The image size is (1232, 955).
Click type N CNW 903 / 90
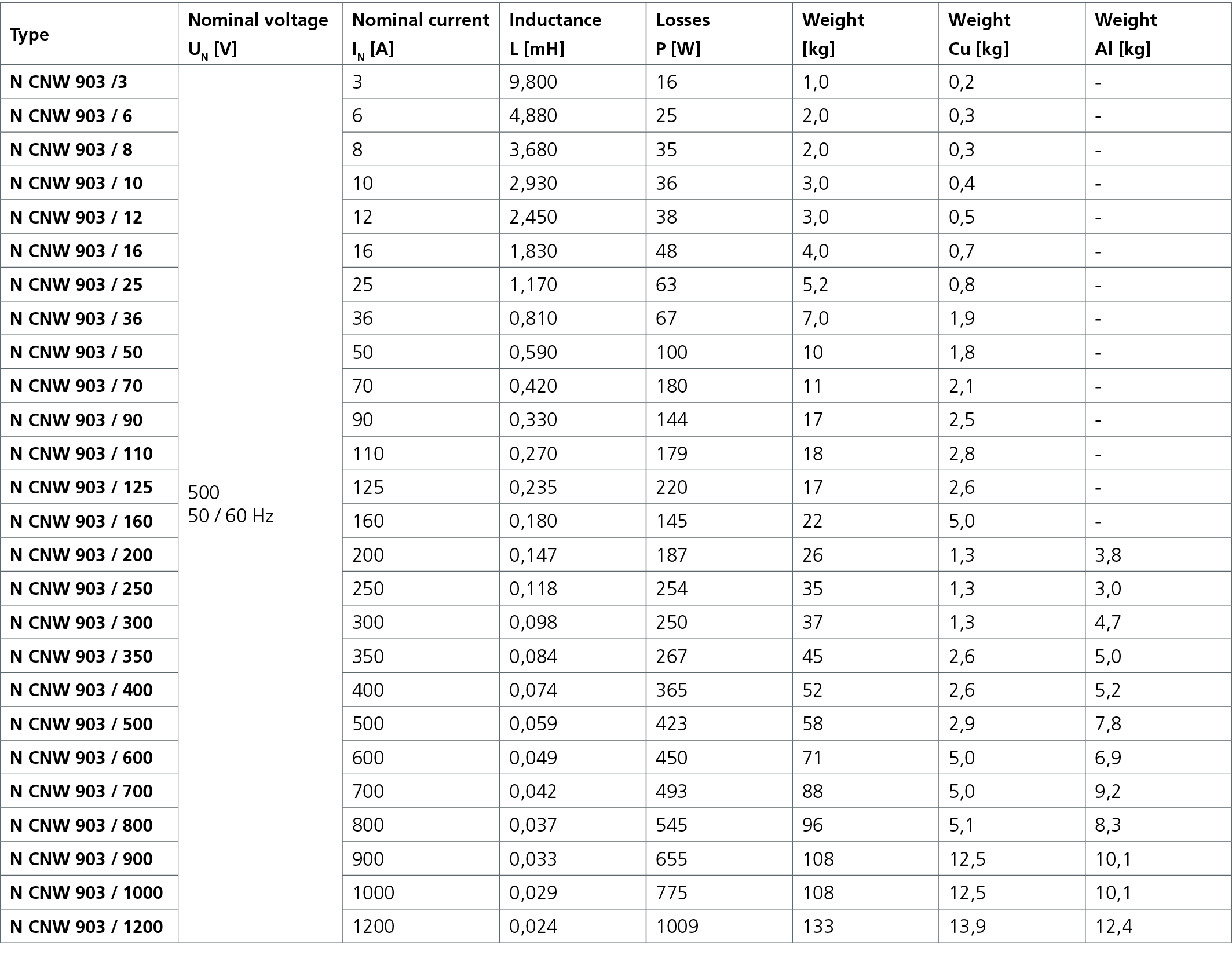[76, 420]
